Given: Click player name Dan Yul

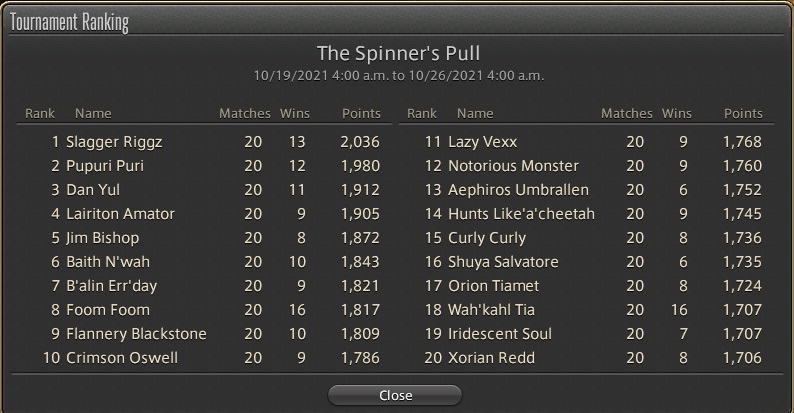Looking at the screenshot, I should pos(93,190).
